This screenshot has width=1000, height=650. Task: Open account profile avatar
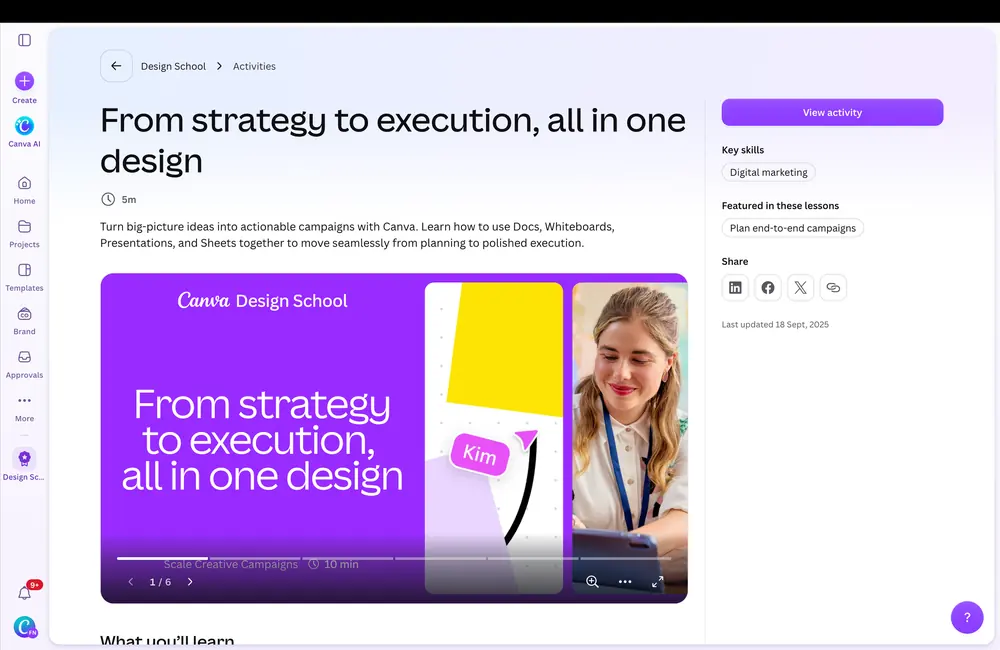25,627
